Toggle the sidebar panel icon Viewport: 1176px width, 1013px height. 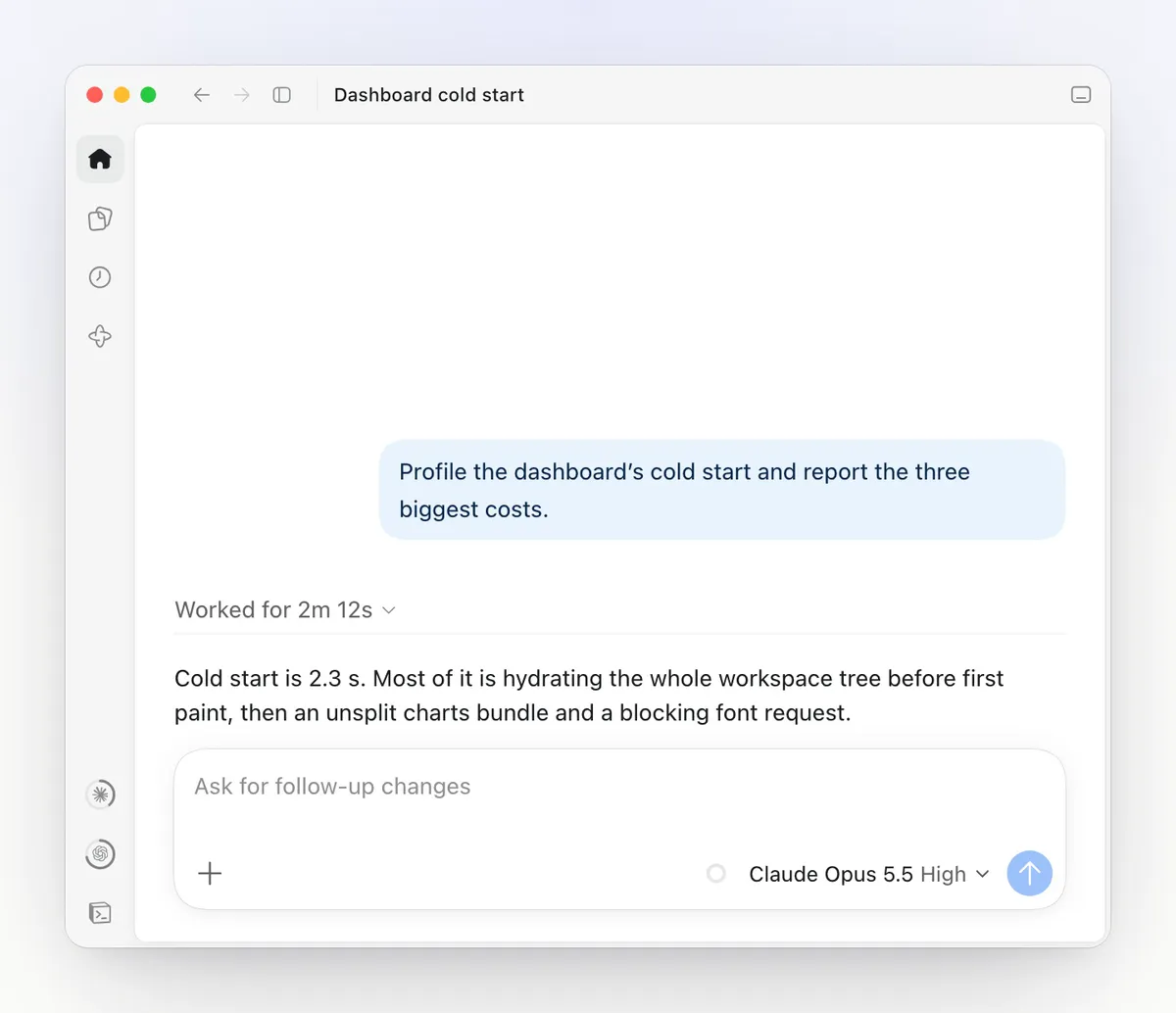pos(282,95)
